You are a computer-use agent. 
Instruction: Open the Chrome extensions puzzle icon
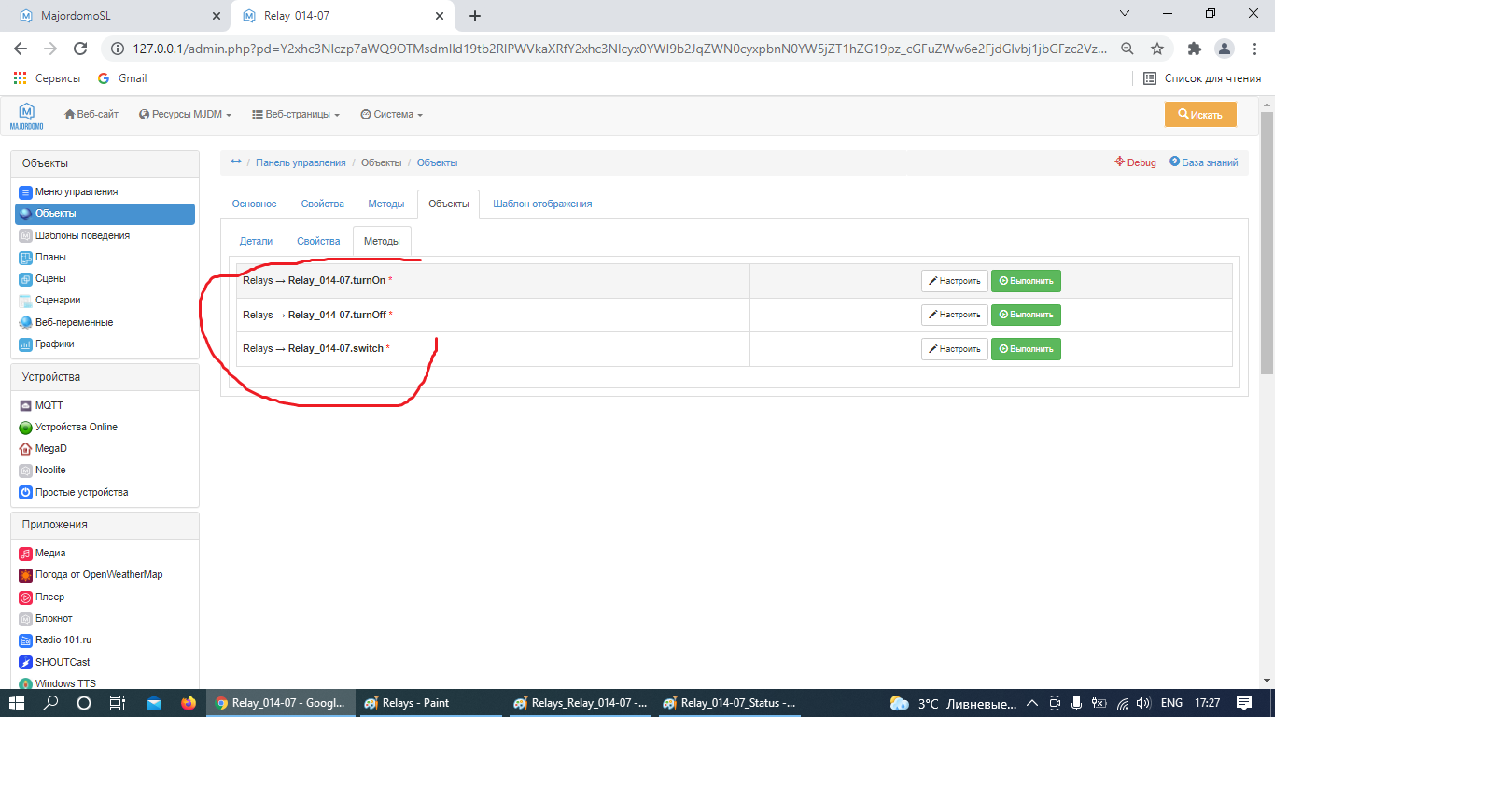point(1194,49)
